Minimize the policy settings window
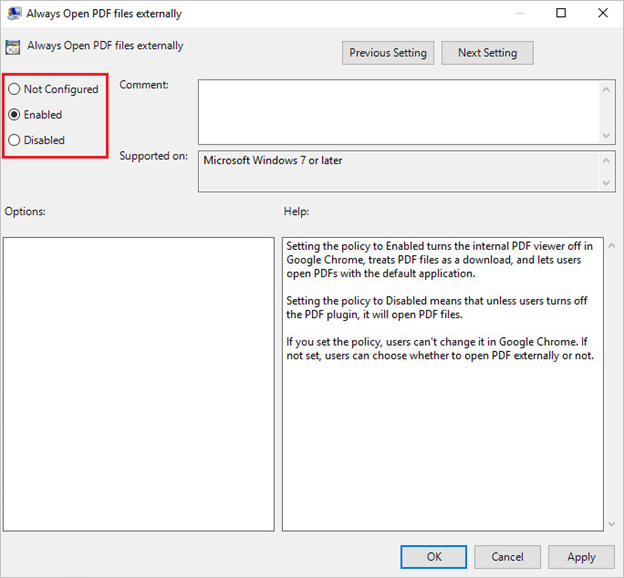 coord(520,13)
